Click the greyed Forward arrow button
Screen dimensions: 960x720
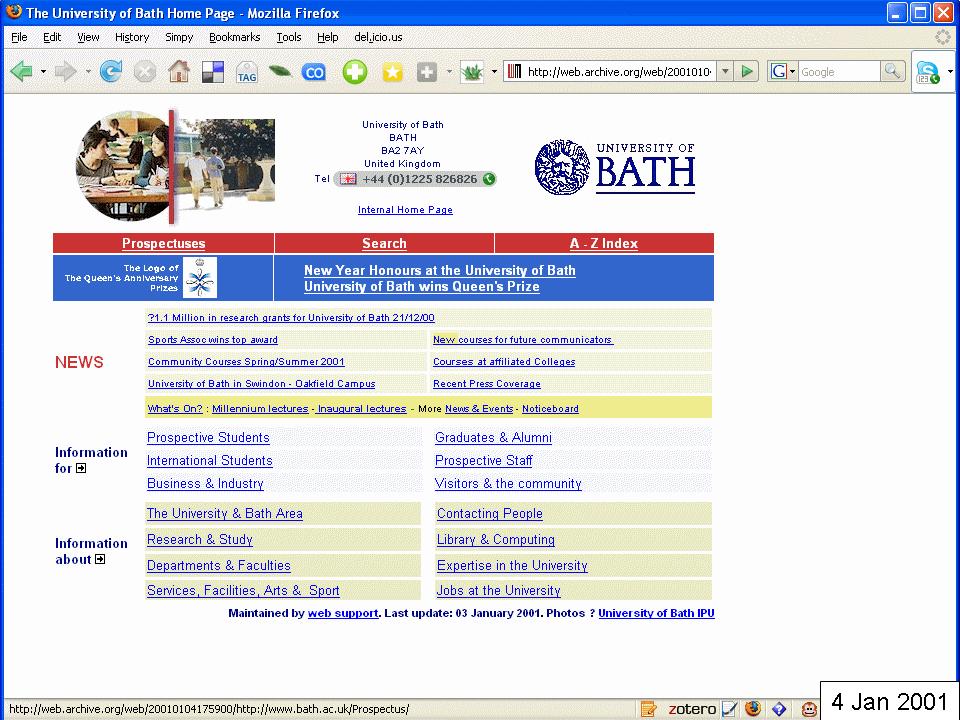coord(65,72)
